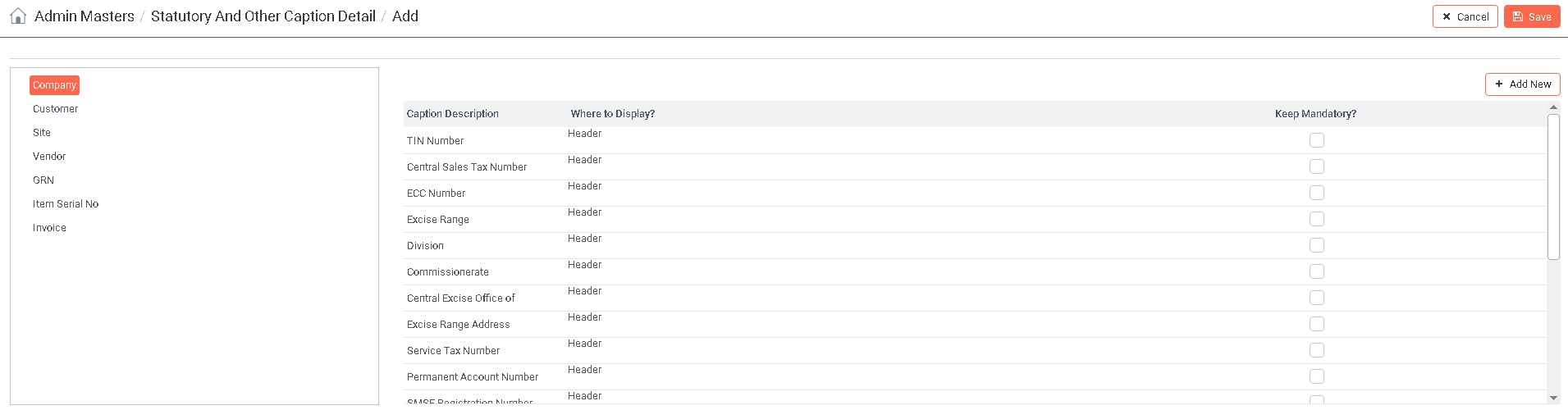The height and width of the screenshot is (410, 1568).
Task: Check the ECC Number mandatory box
Action: (1316, 193)
